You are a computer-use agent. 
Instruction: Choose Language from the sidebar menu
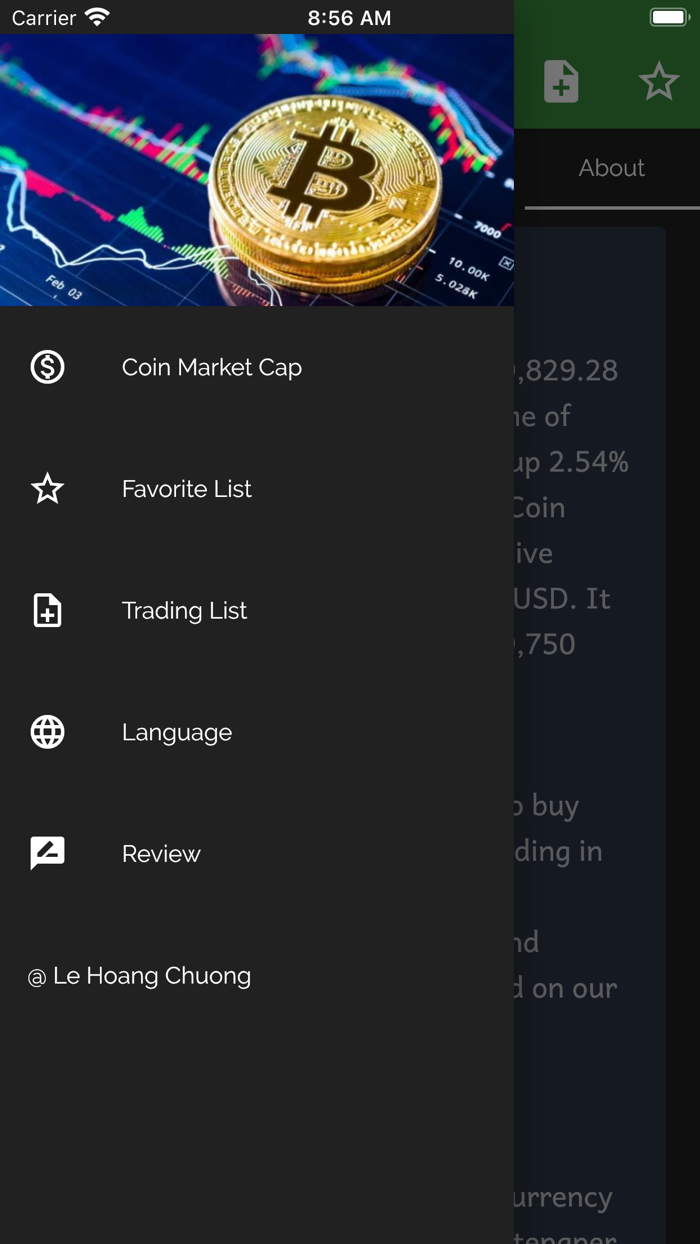coord(176,732)
